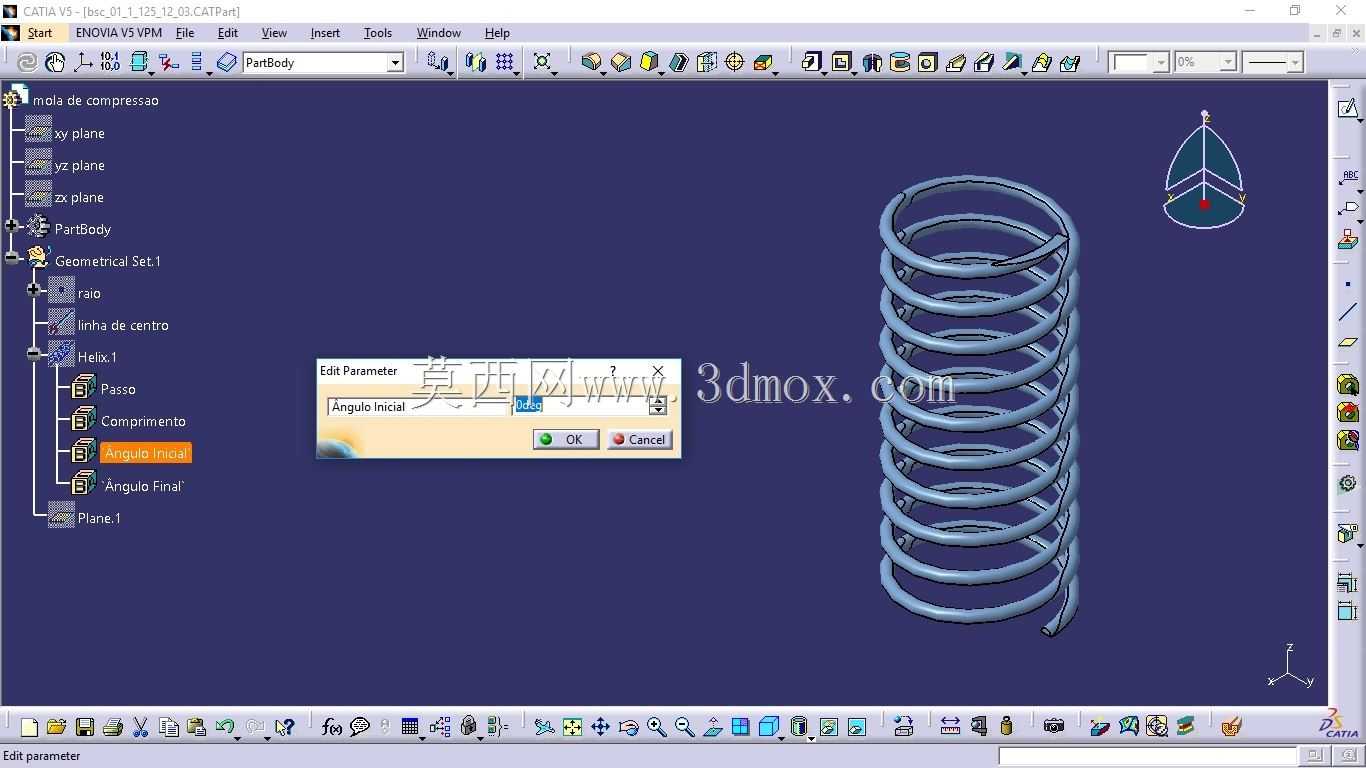Click the Sketch icon in right toolbar
Viewport: 1366px width, 768px height.
tap(1347, 108)
